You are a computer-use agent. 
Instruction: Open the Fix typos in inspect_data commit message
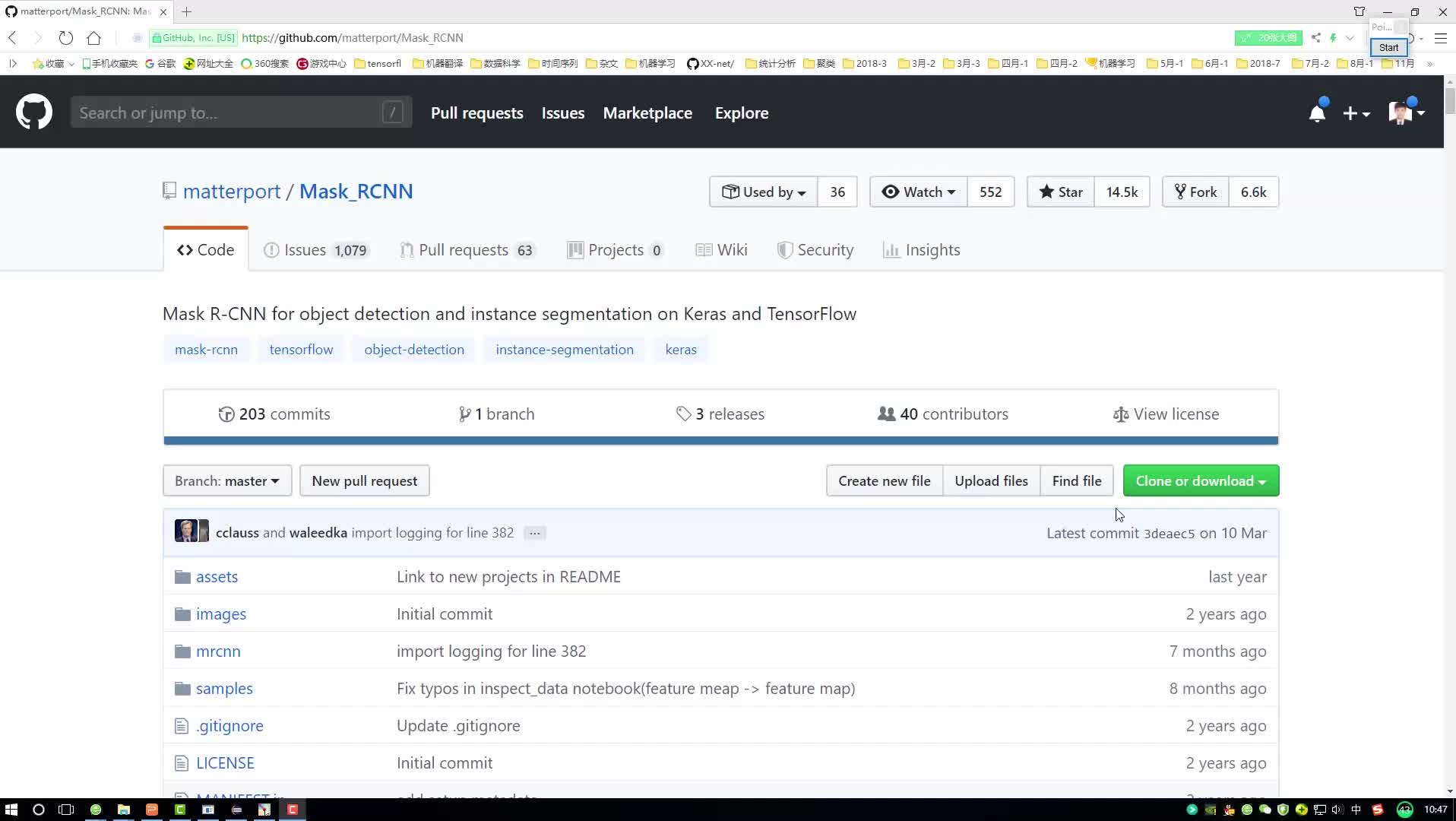[x=625, y=689]
